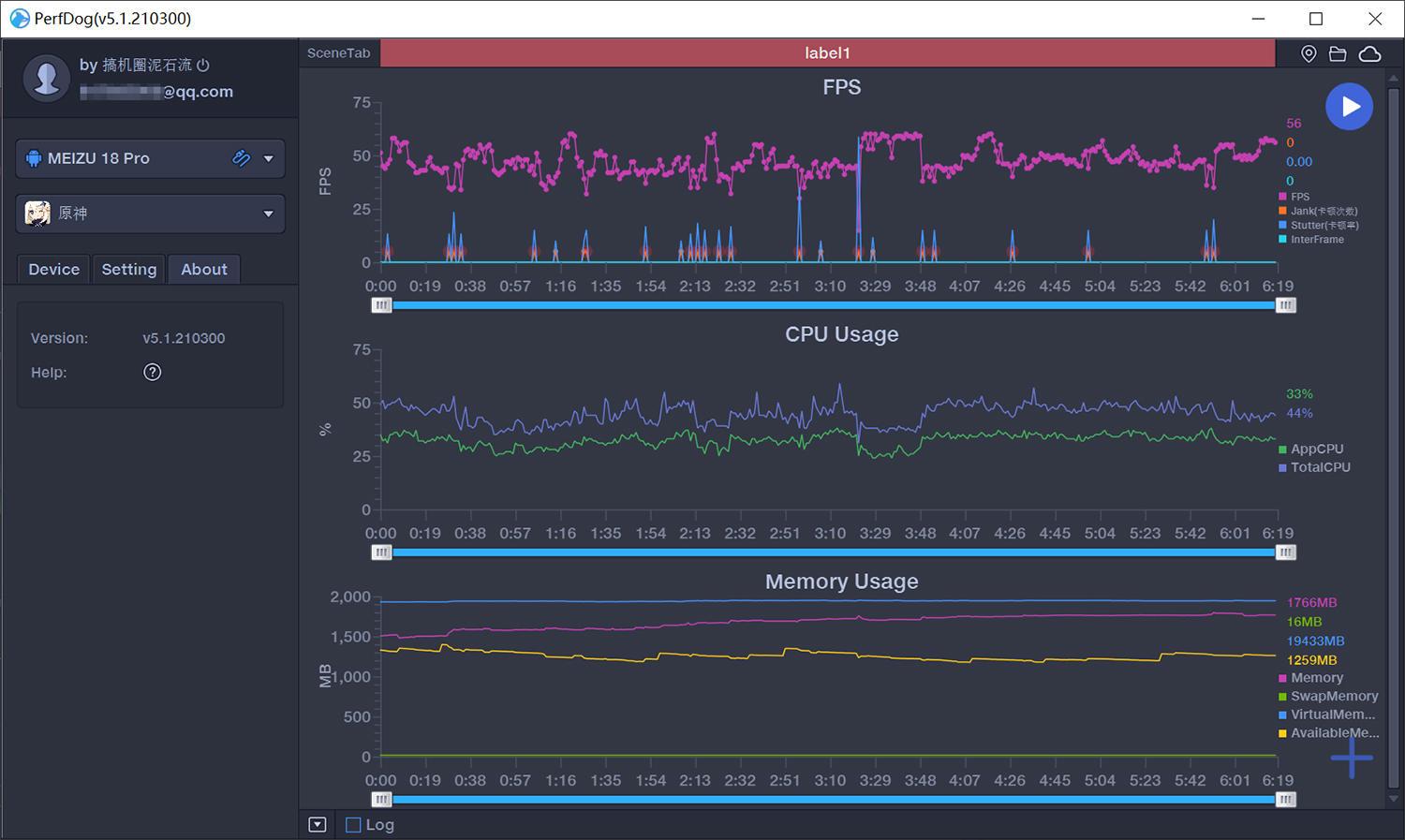Screen dimensions: 1405x840
Task: Toggle SwapMemory legend visibility
Action: click(x=1333, y=697)
